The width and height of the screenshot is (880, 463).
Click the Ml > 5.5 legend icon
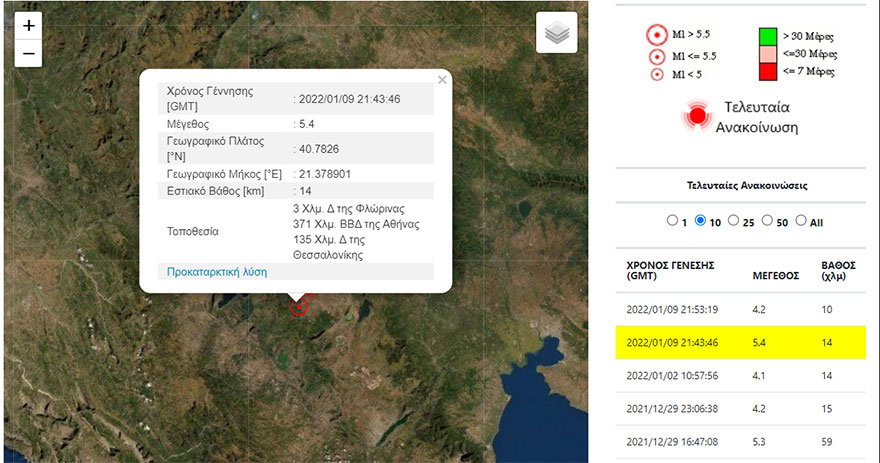657,36
